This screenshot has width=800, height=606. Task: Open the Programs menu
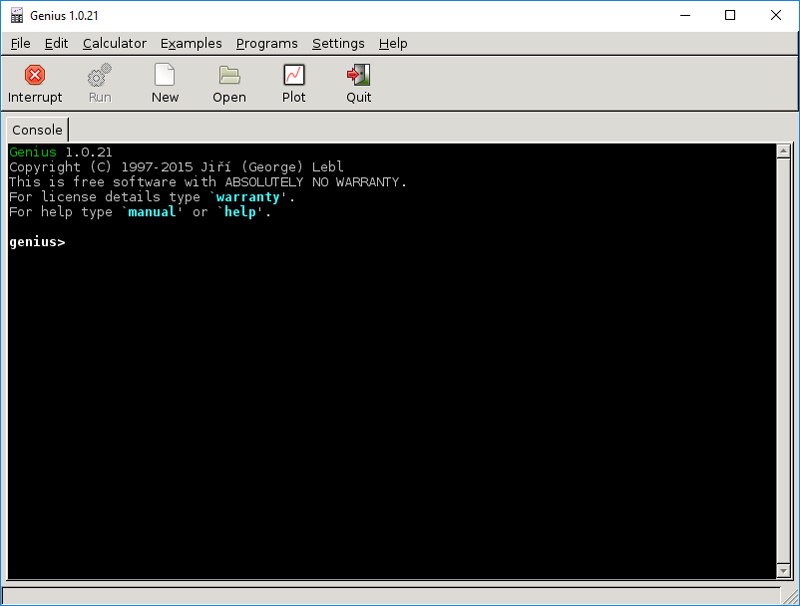click(x=267, y=43)
